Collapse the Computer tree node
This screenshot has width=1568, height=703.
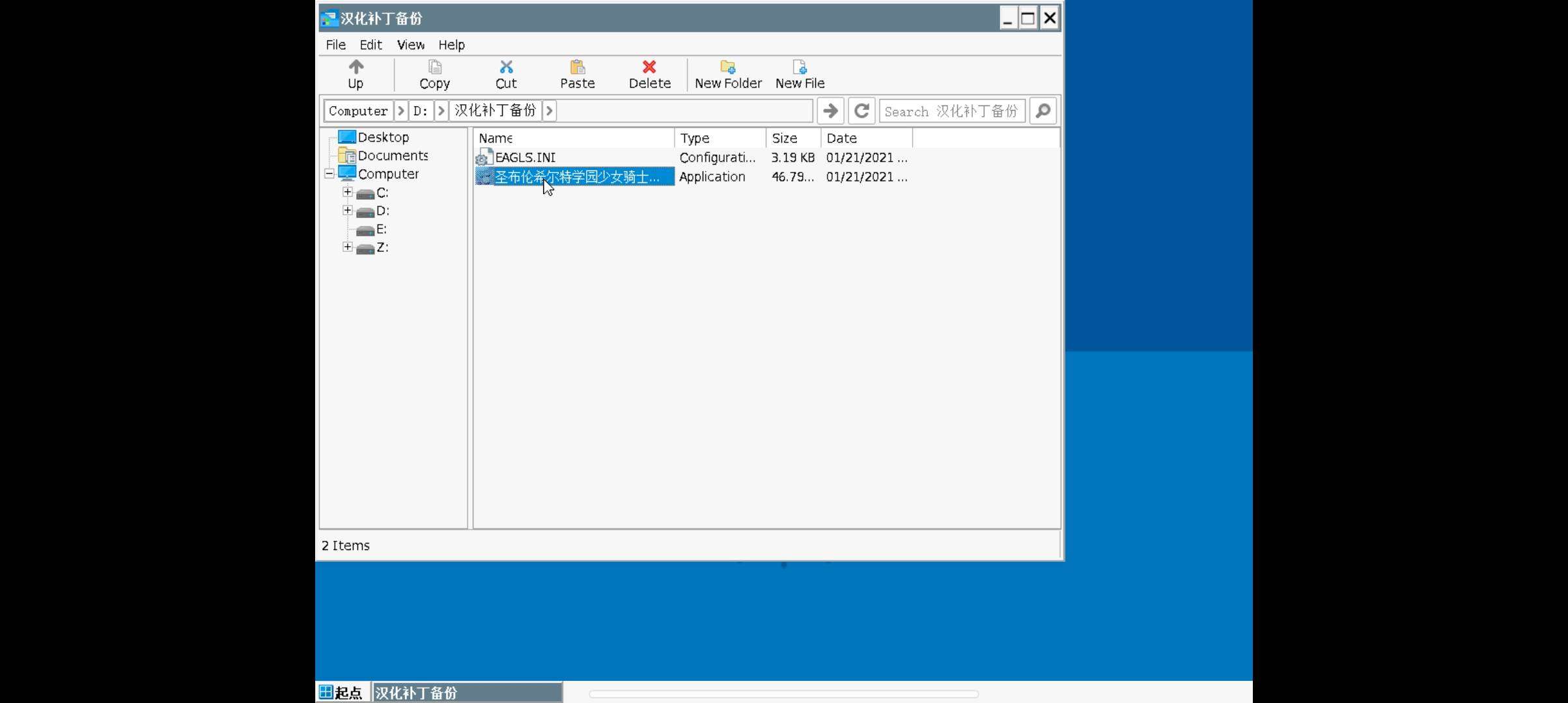[x=329, y=174]
